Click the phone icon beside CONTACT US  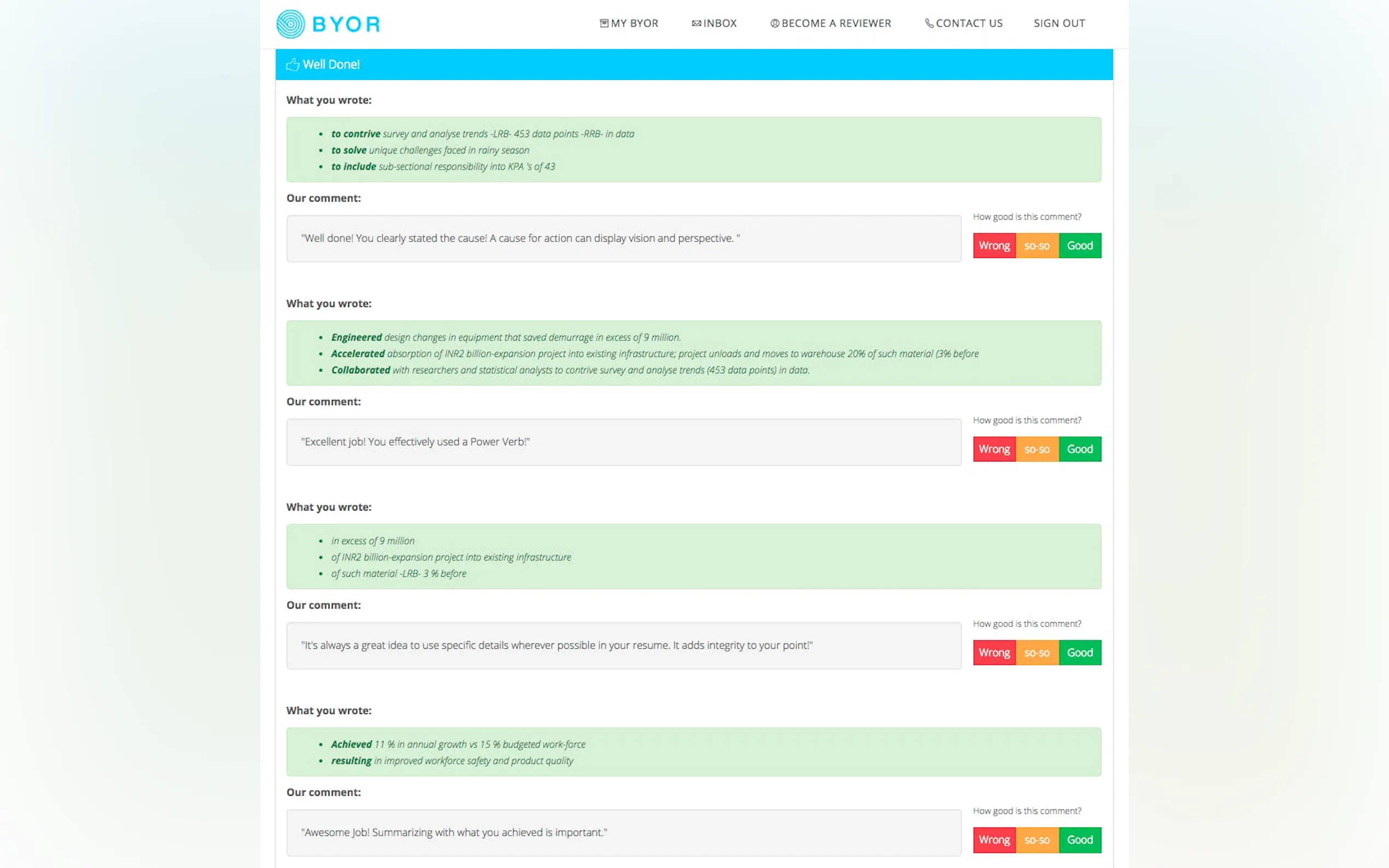[x=929, y=24]
